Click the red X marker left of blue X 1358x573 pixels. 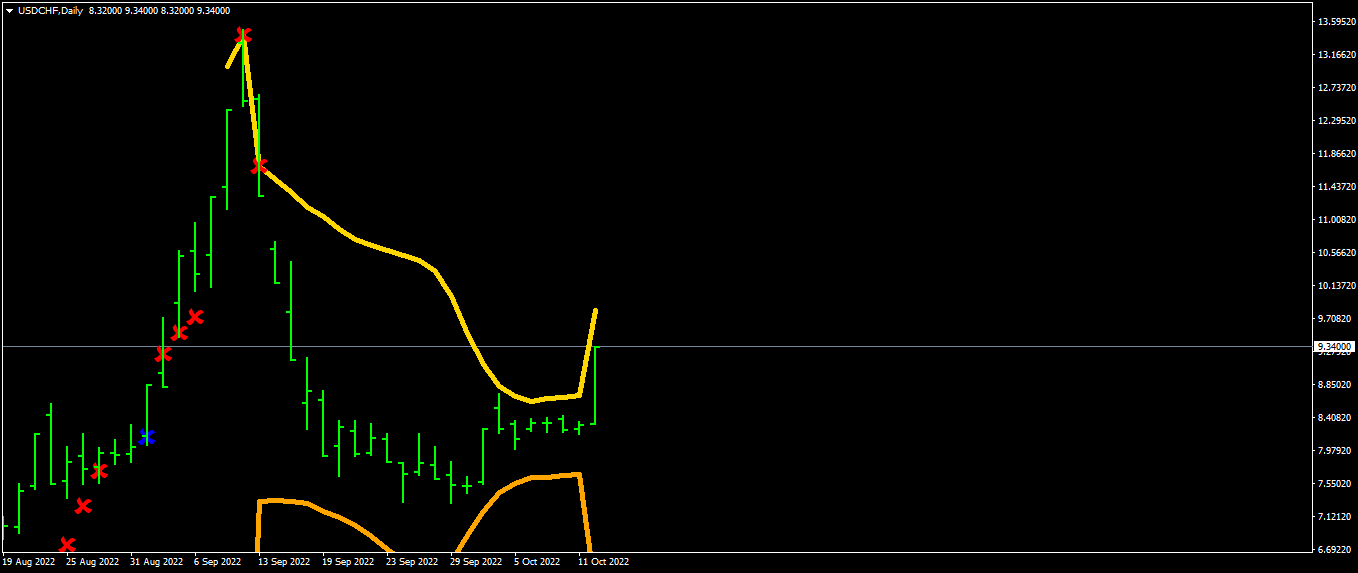pos(99,471)
